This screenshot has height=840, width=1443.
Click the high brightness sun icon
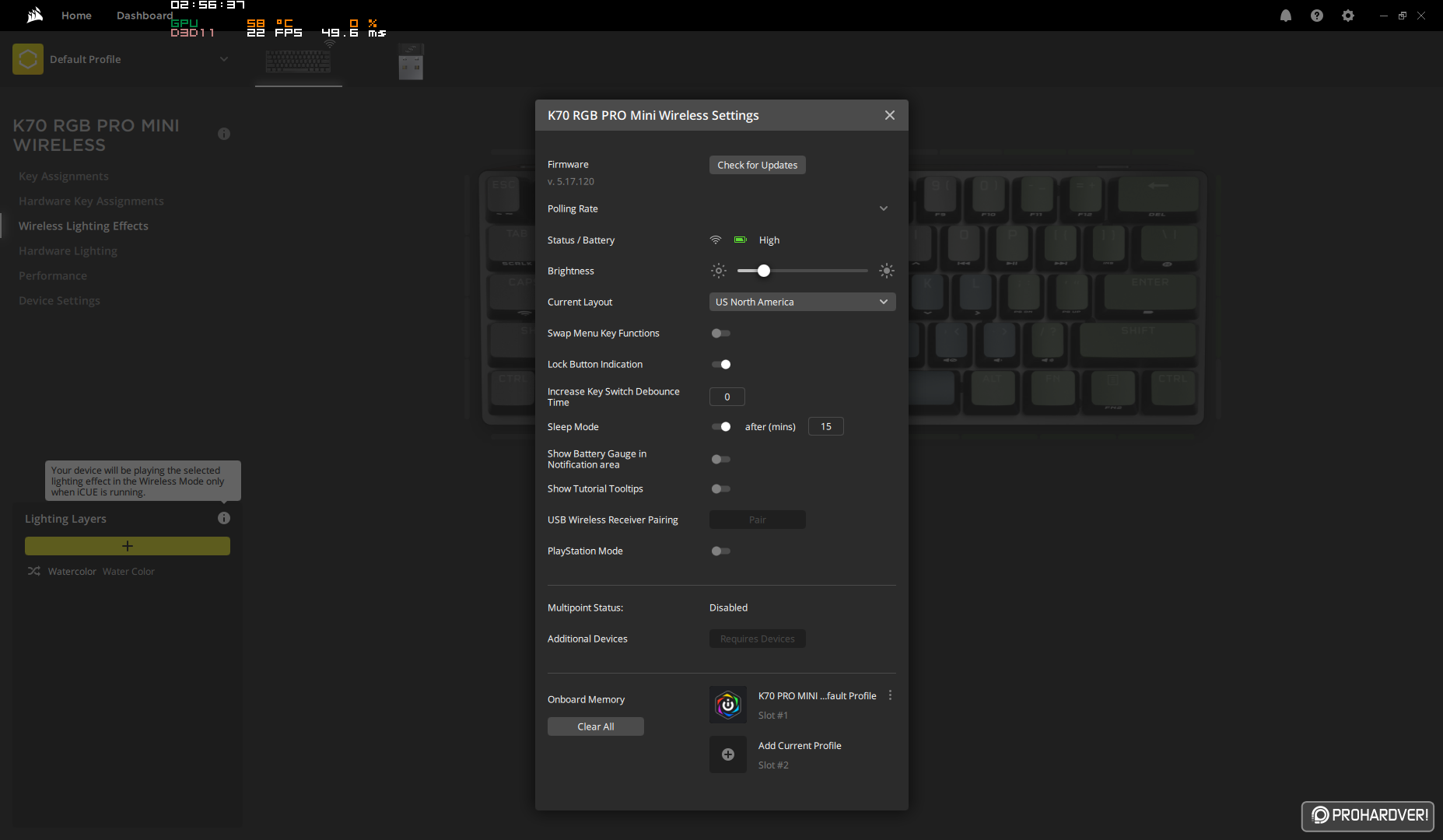(887, 271)
